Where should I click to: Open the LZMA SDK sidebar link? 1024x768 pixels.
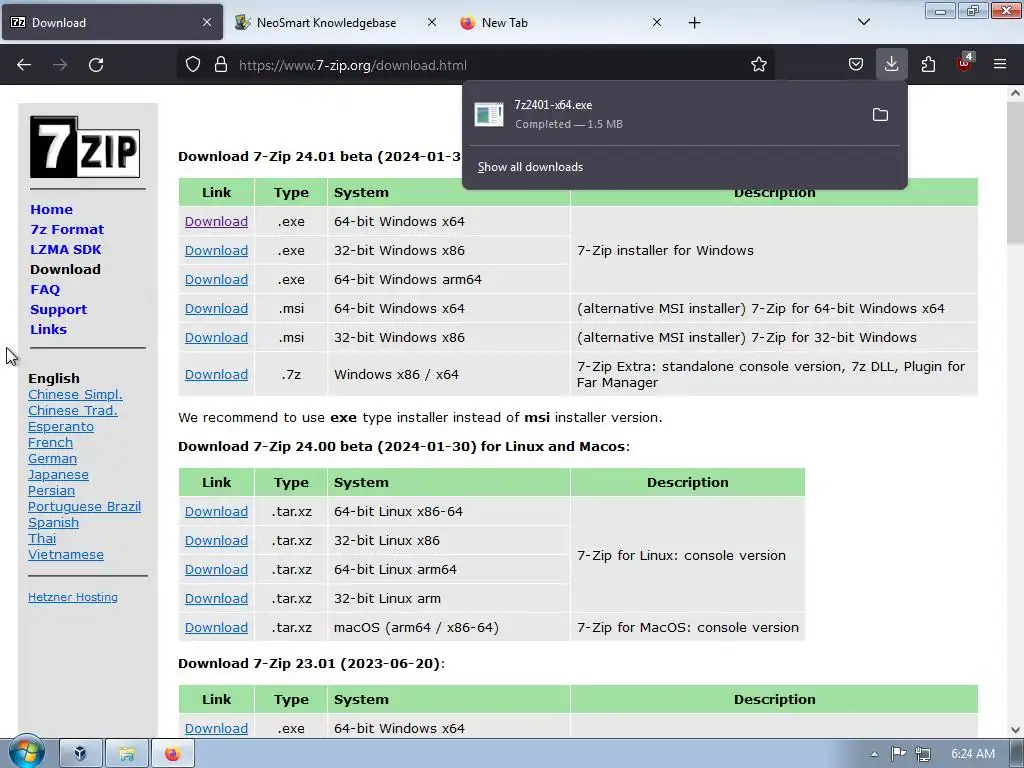coord(66,249)
